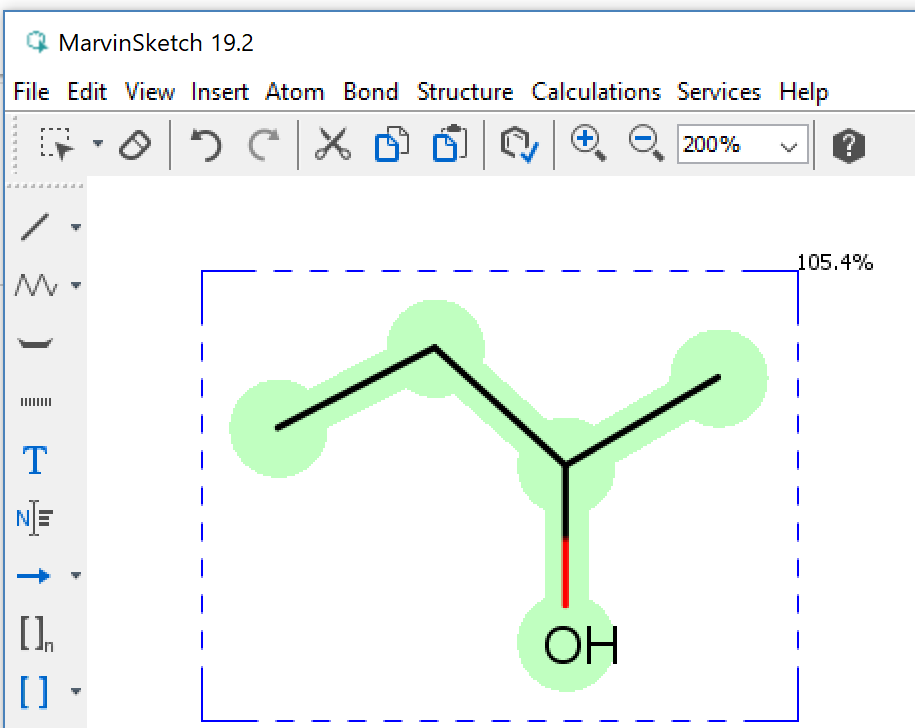The image size is (915, 728).
Task: Select the rectangle selection tool
Action: click(x=58, y=145)
